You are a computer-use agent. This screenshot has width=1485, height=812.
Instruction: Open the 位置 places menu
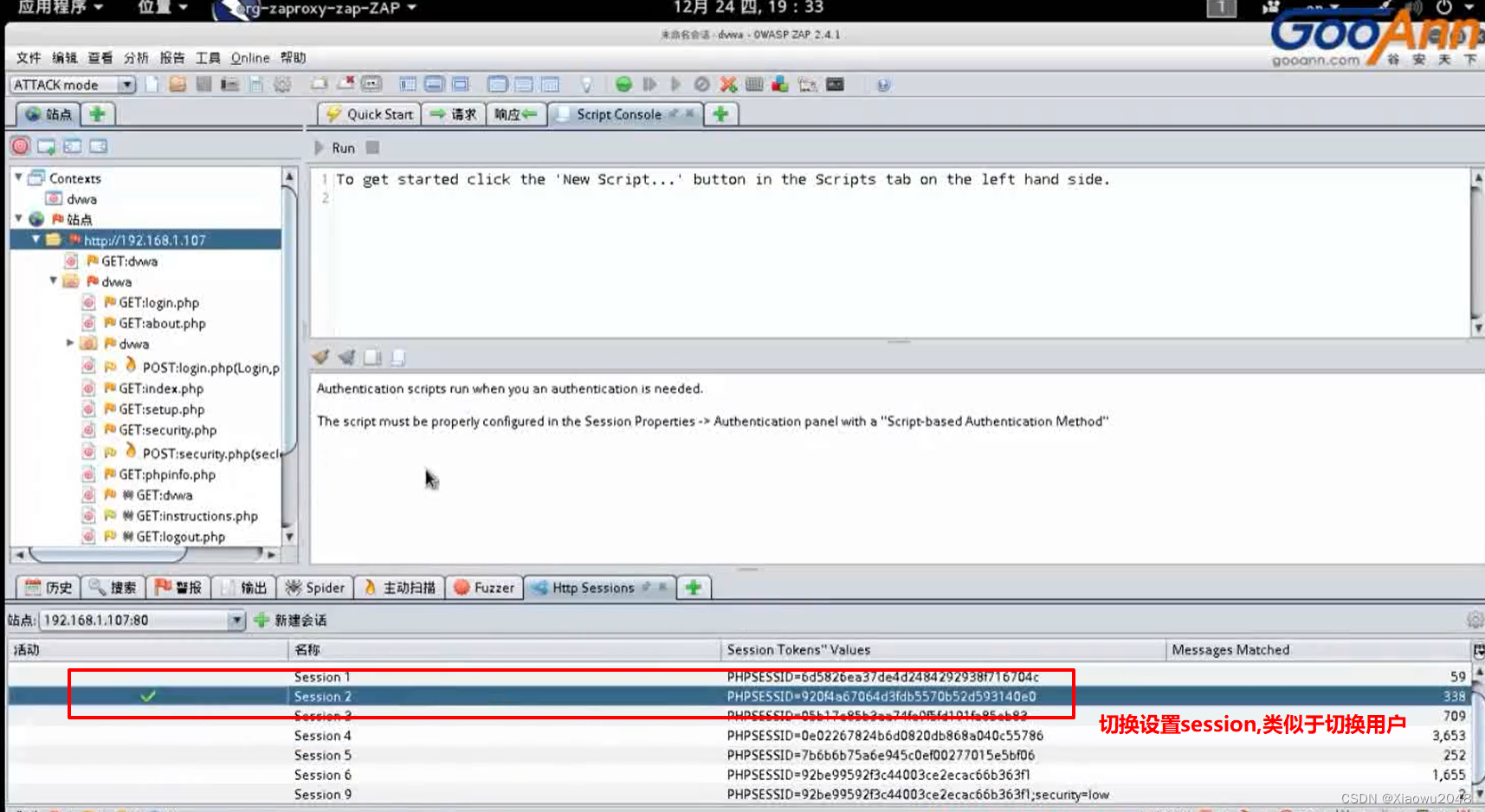[x=163, y=8]
